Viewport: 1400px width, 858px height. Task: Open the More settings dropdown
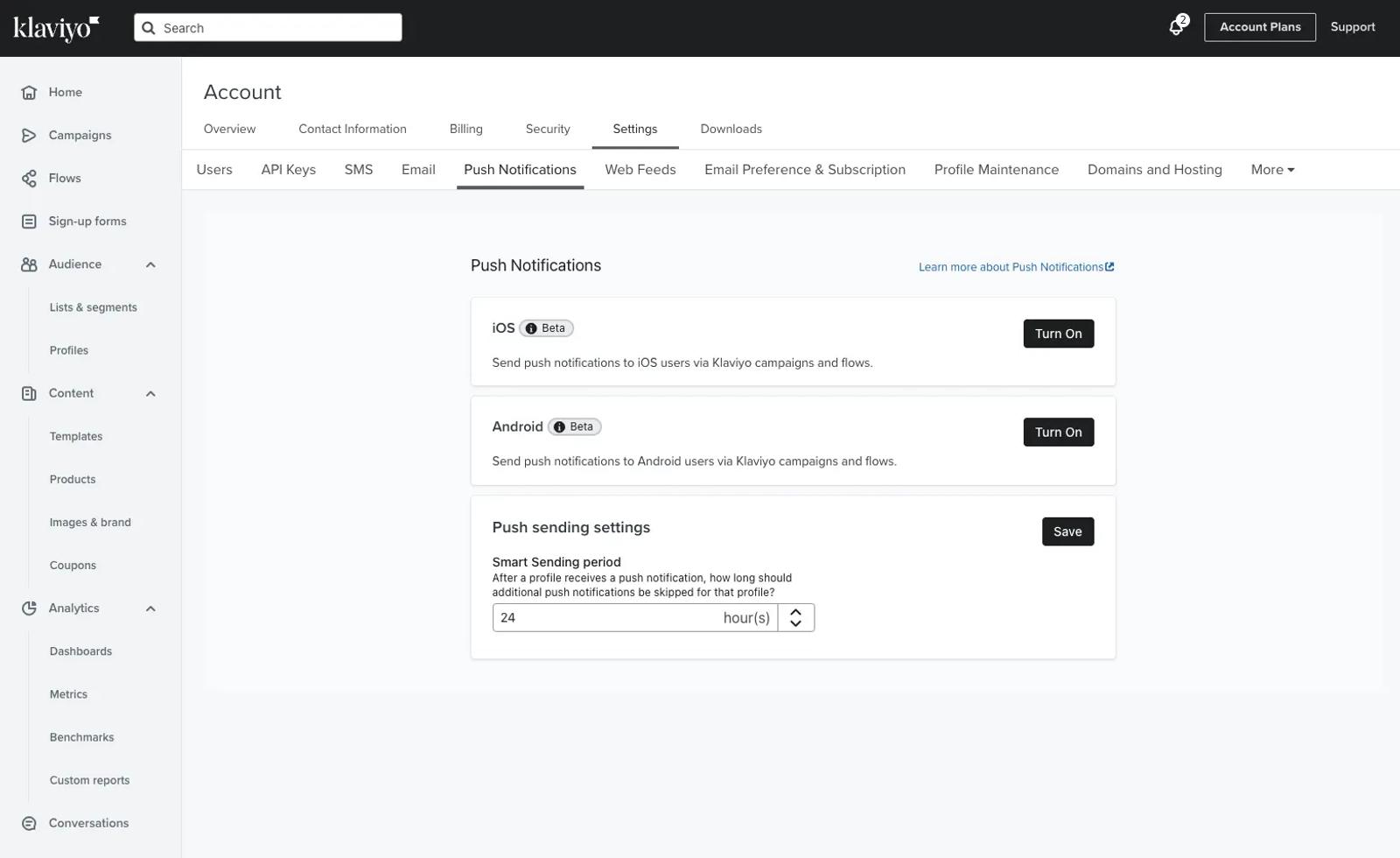(x=1272, y=170)
